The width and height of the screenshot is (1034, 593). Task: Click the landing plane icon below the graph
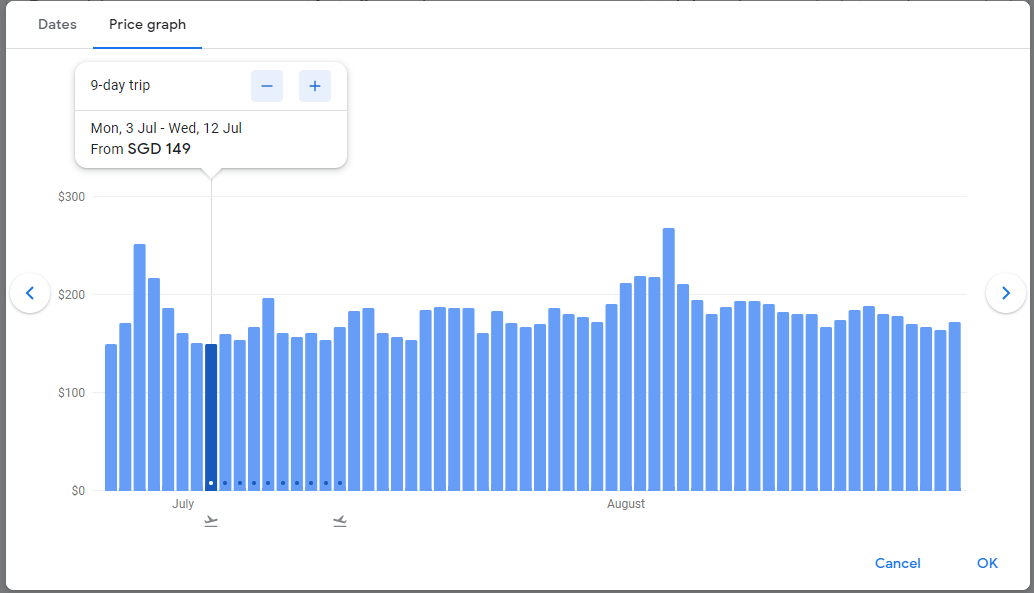pos(340,522)
